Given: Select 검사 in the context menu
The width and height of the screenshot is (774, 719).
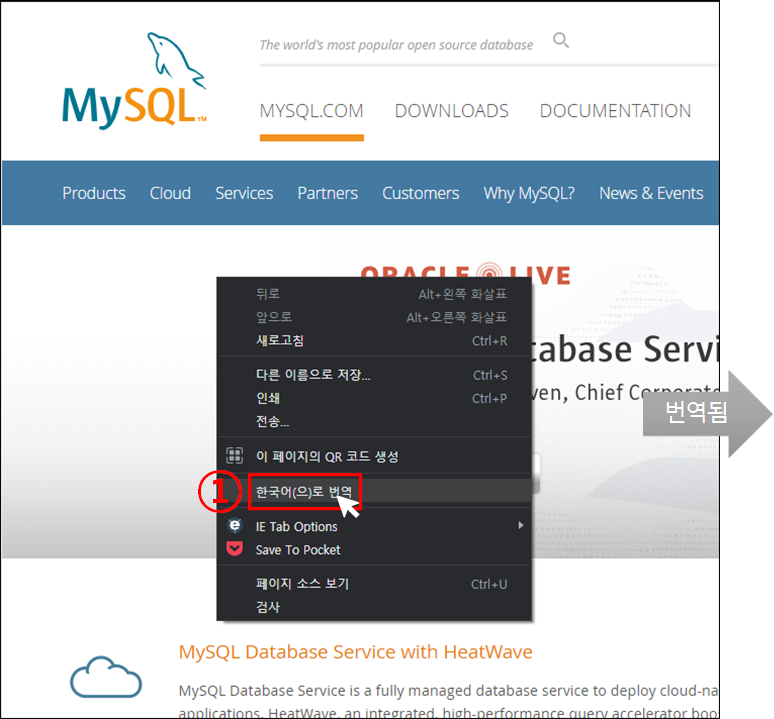Looking at the screenshot, I should (374, 607).
